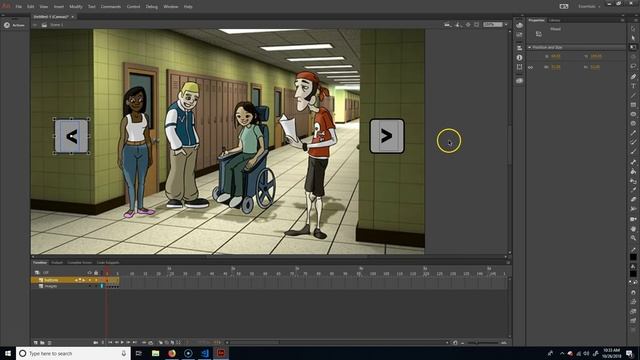Toggle lock on the images layer
Image resolution: width=640 pixels, height=360 pixels.
(96, 286)
